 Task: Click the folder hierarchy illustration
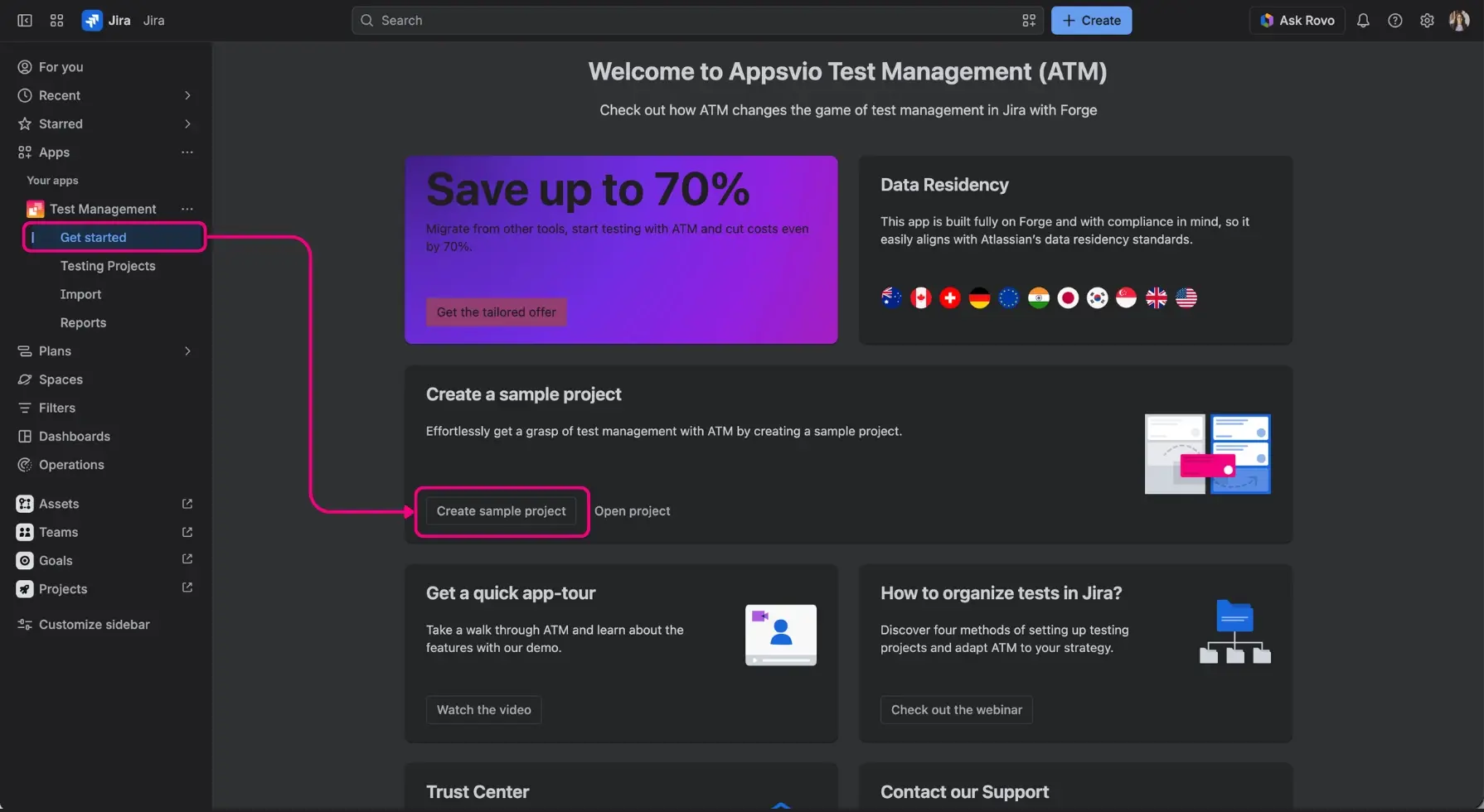pyautogui.click(x=1235, y=631)
